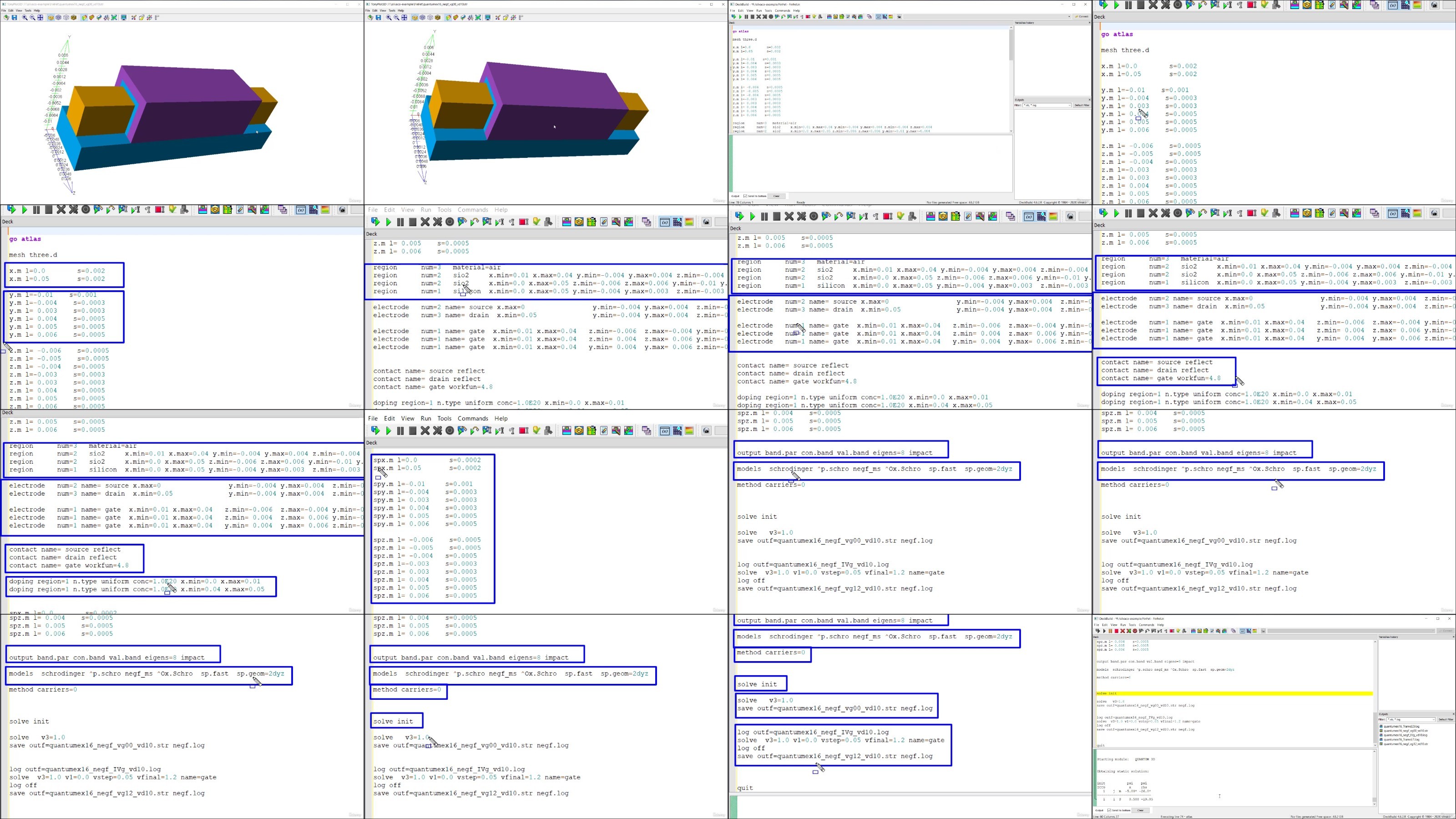Select quantumex16_negf_vg00_vd10.str in Outputs list

pyautogui.click(x=1404, y=731)
